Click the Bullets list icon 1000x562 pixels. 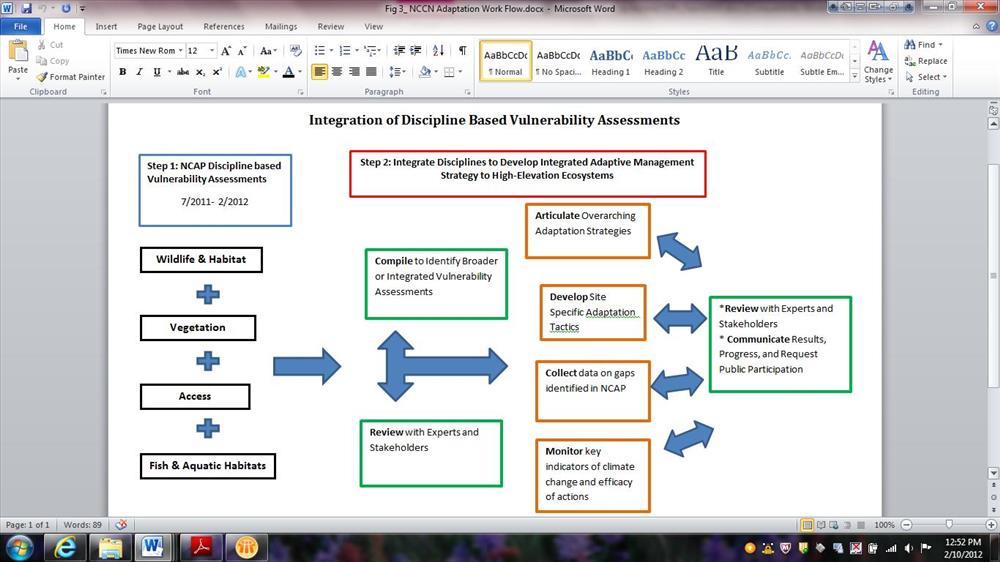coord(319,51)
